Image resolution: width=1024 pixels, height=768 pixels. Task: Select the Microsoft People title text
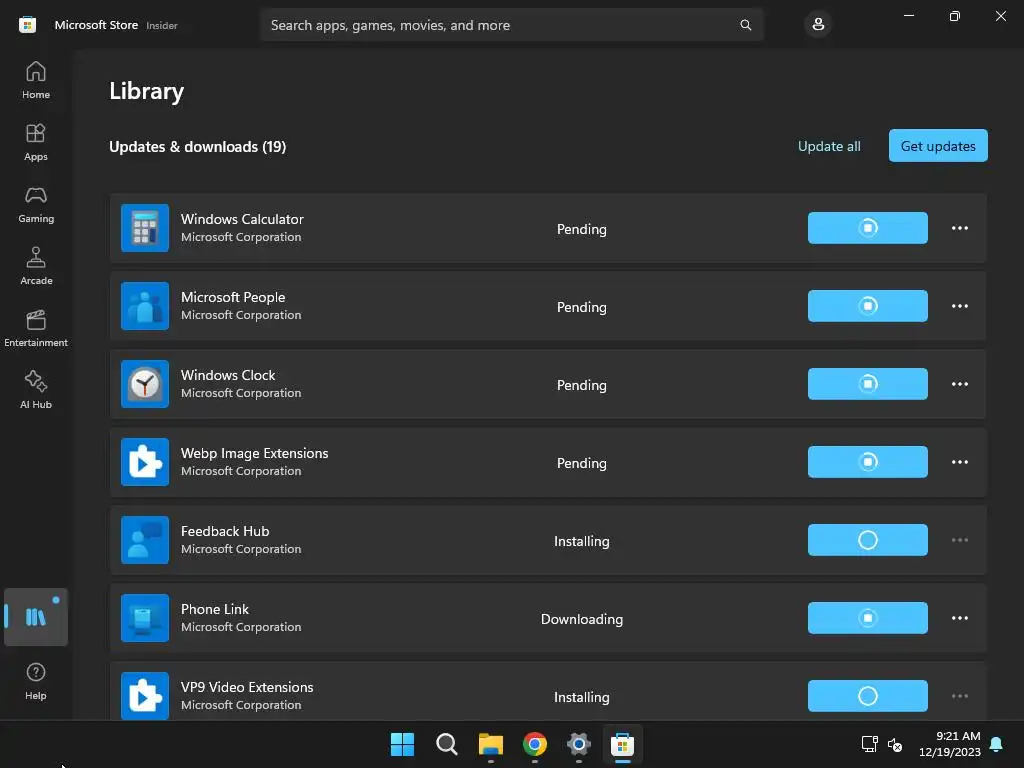pyautogui.click(x=232, y=297)
